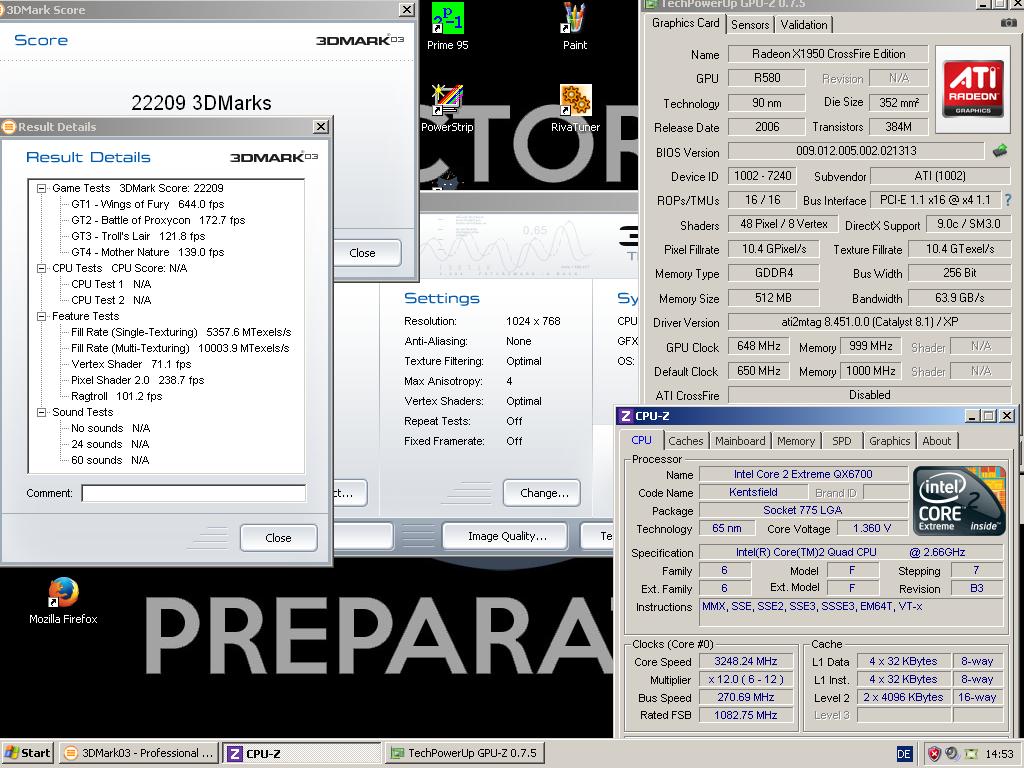Viewport: 1024px width, 768px height.
Task: Launch Paint from the desktop icon
Action: [574, 26]
